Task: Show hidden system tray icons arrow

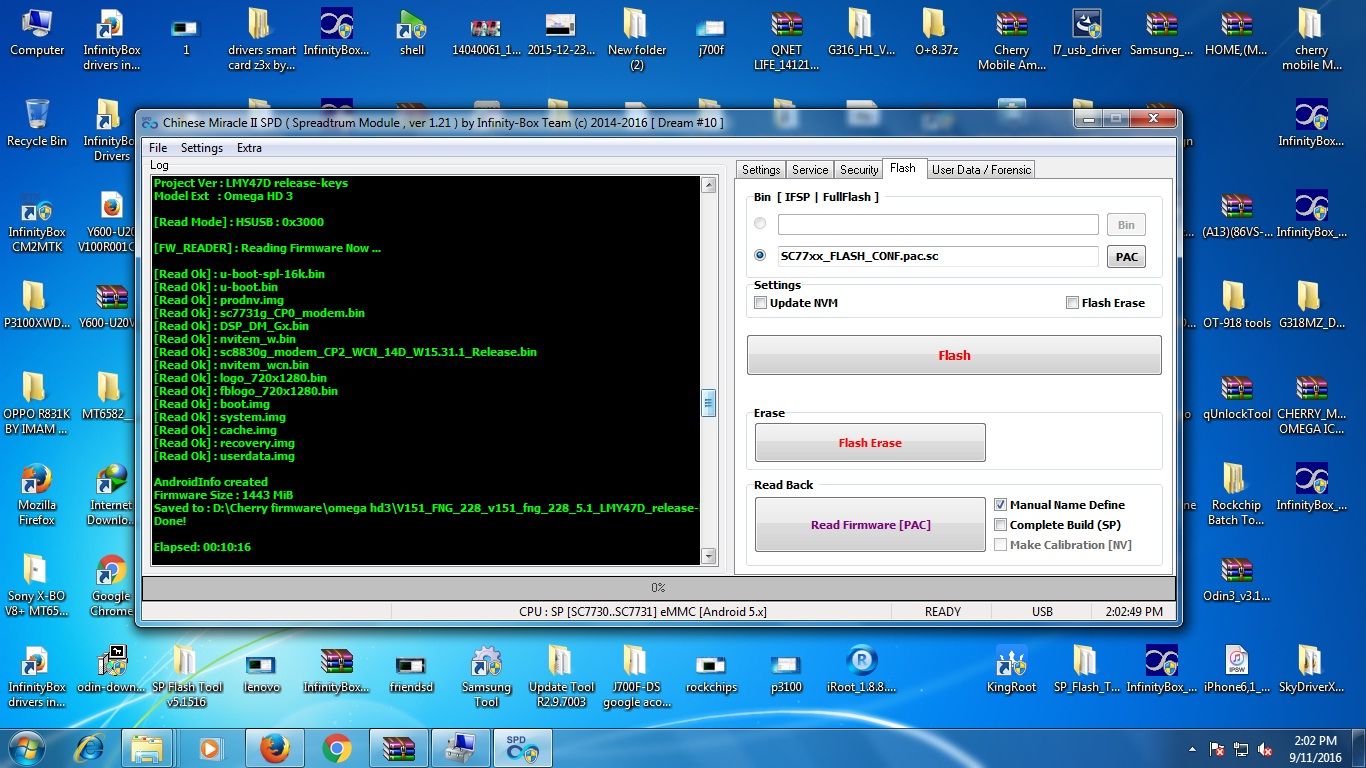Action: click(1192, 749)
